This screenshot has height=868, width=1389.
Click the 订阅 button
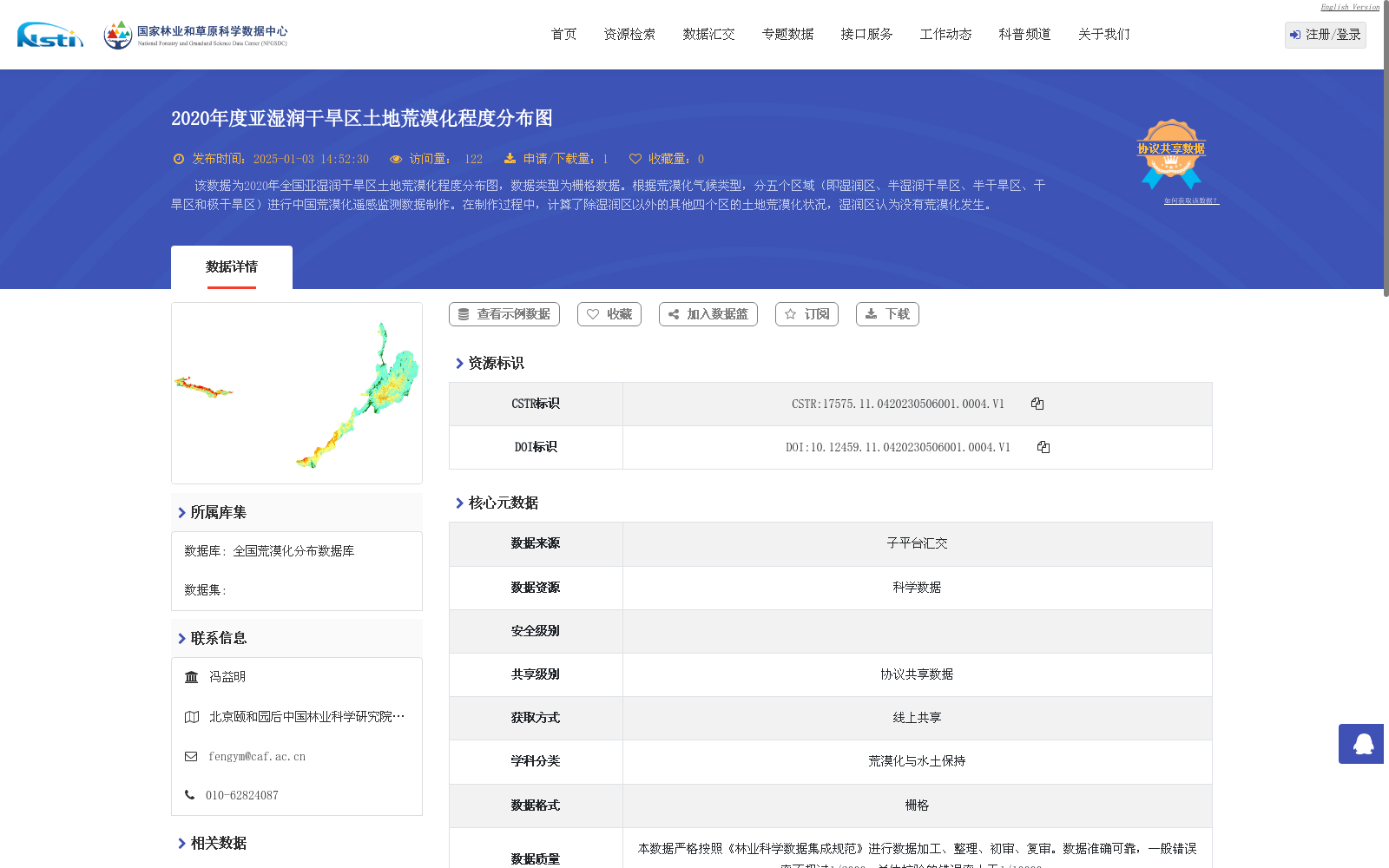coord(806,314)
